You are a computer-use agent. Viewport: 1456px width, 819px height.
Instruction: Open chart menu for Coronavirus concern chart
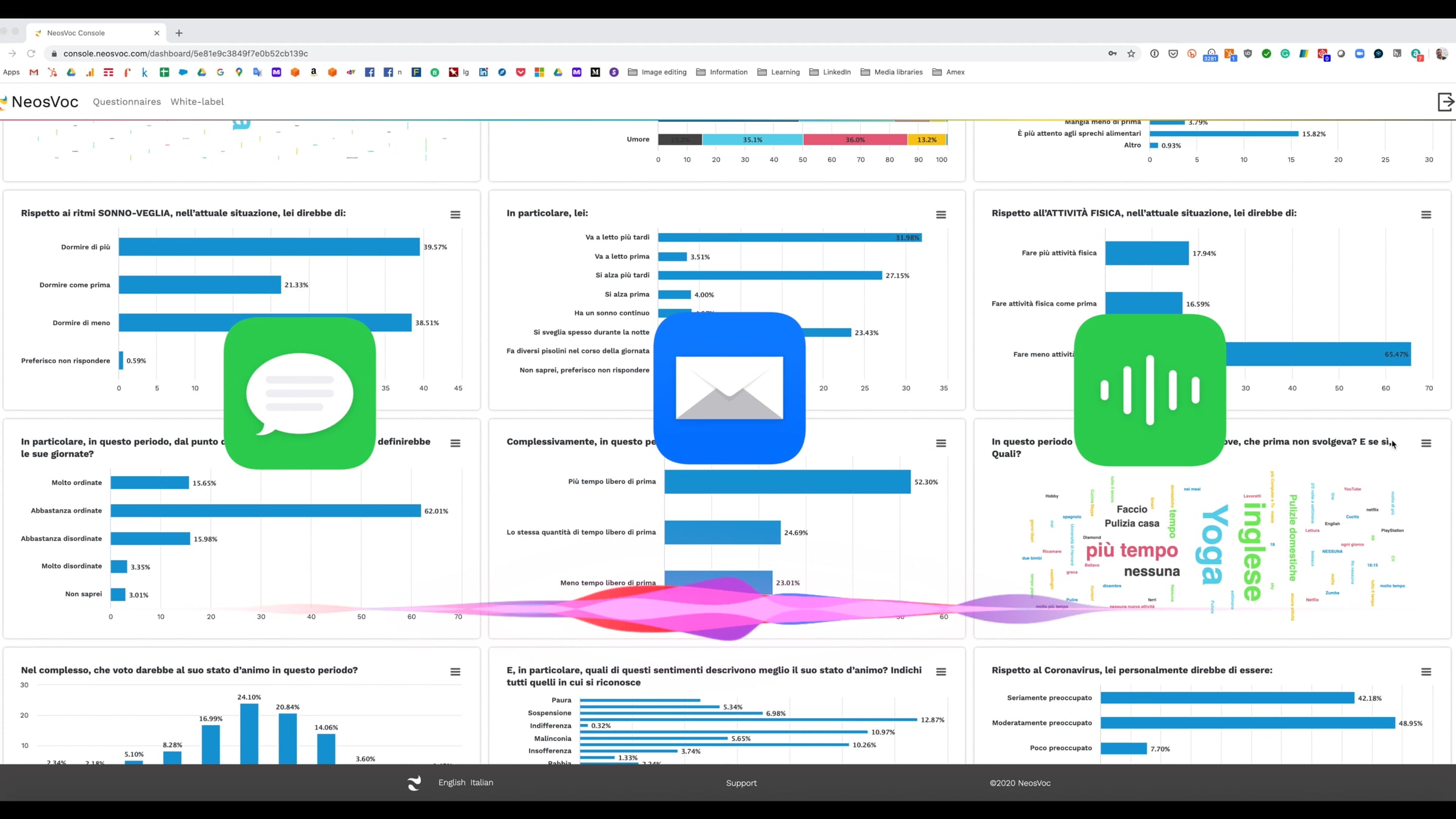(x=1426, y=672)
